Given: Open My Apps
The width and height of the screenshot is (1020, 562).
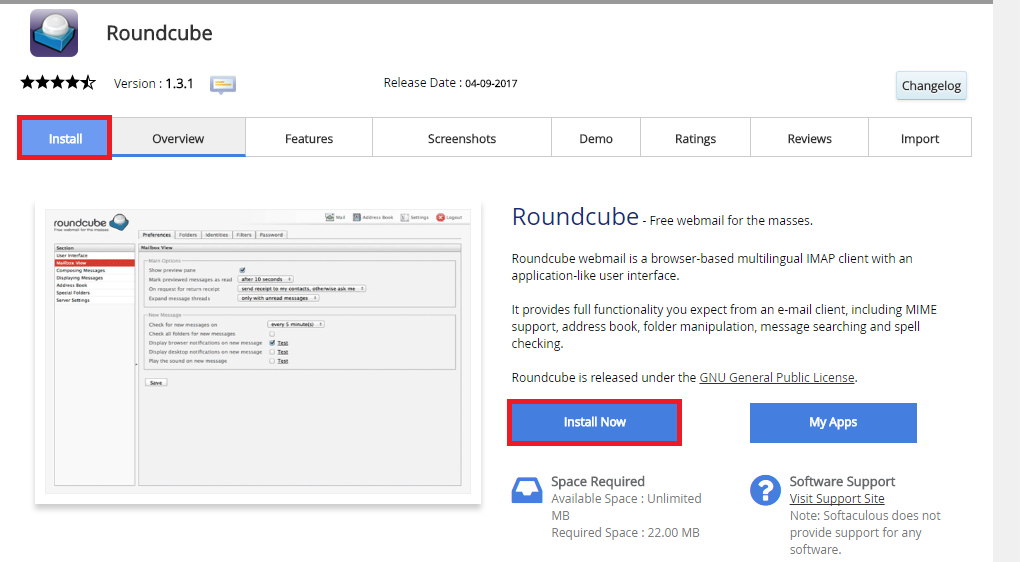Looking at the screenshot, I should [833, 422].
